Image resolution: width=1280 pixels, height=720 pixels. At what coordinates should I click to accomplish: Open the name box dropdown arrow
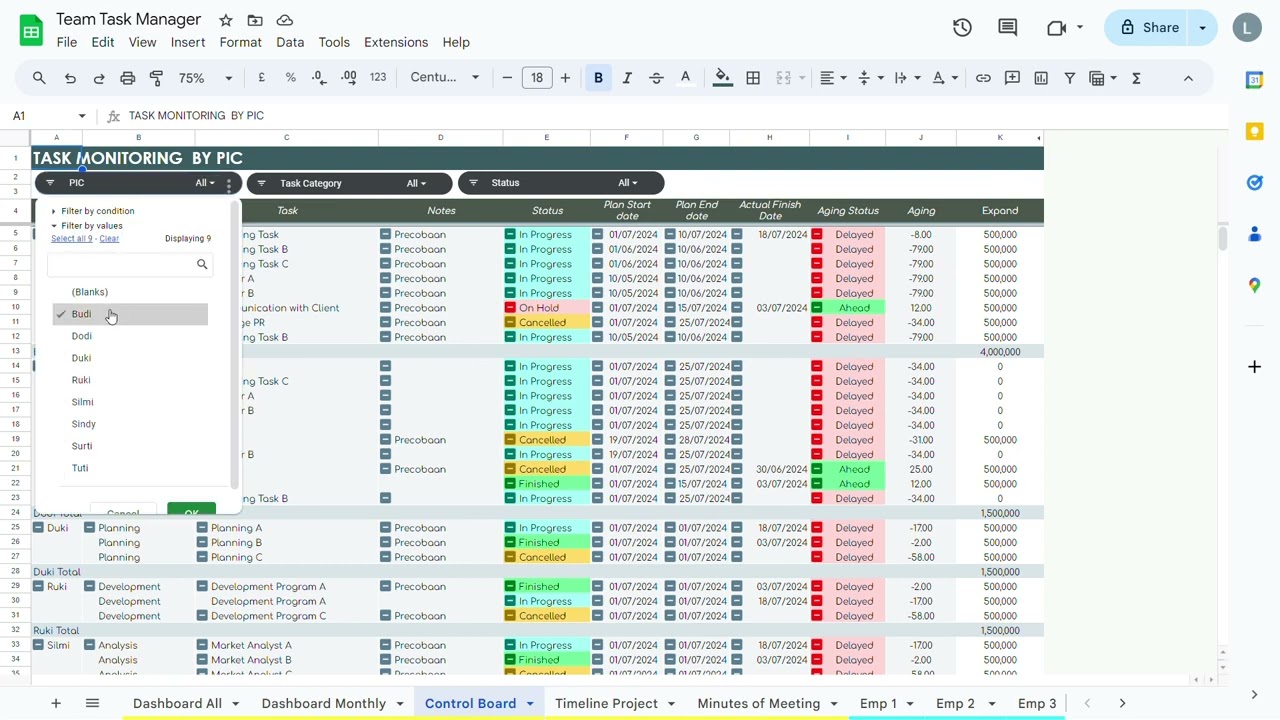[82, 116]
